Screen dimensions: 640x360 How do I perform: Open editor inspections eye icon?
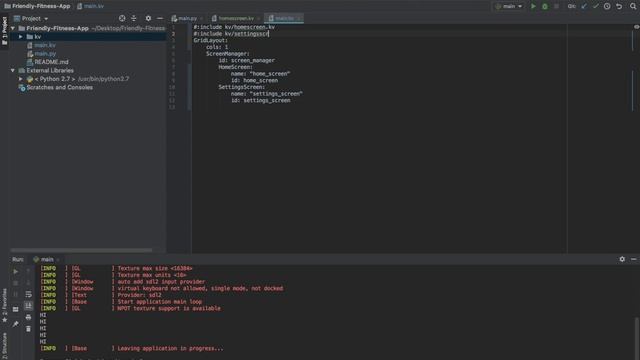636,27
